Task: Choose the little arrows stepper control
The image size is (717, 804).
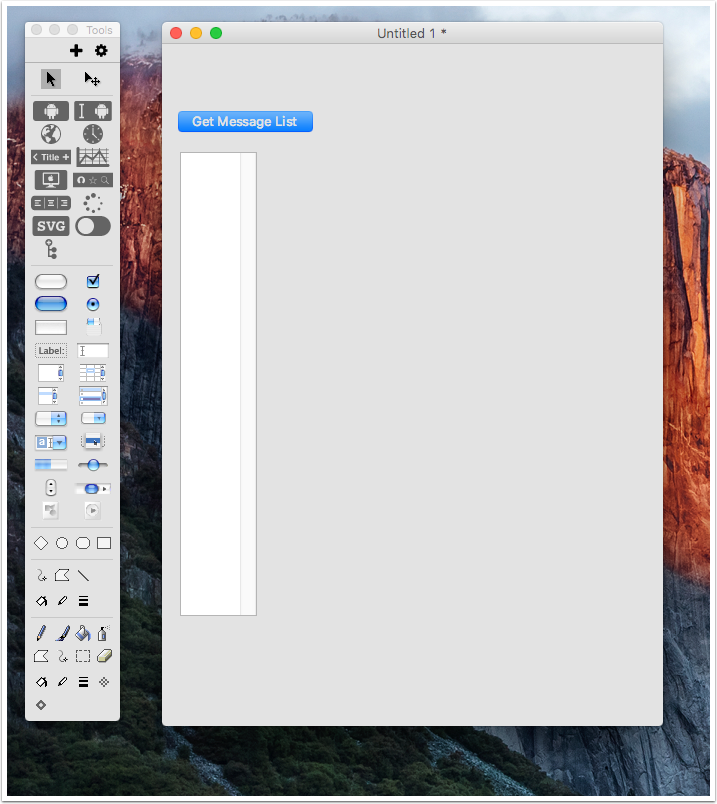Action: click(x=51, y=487)
